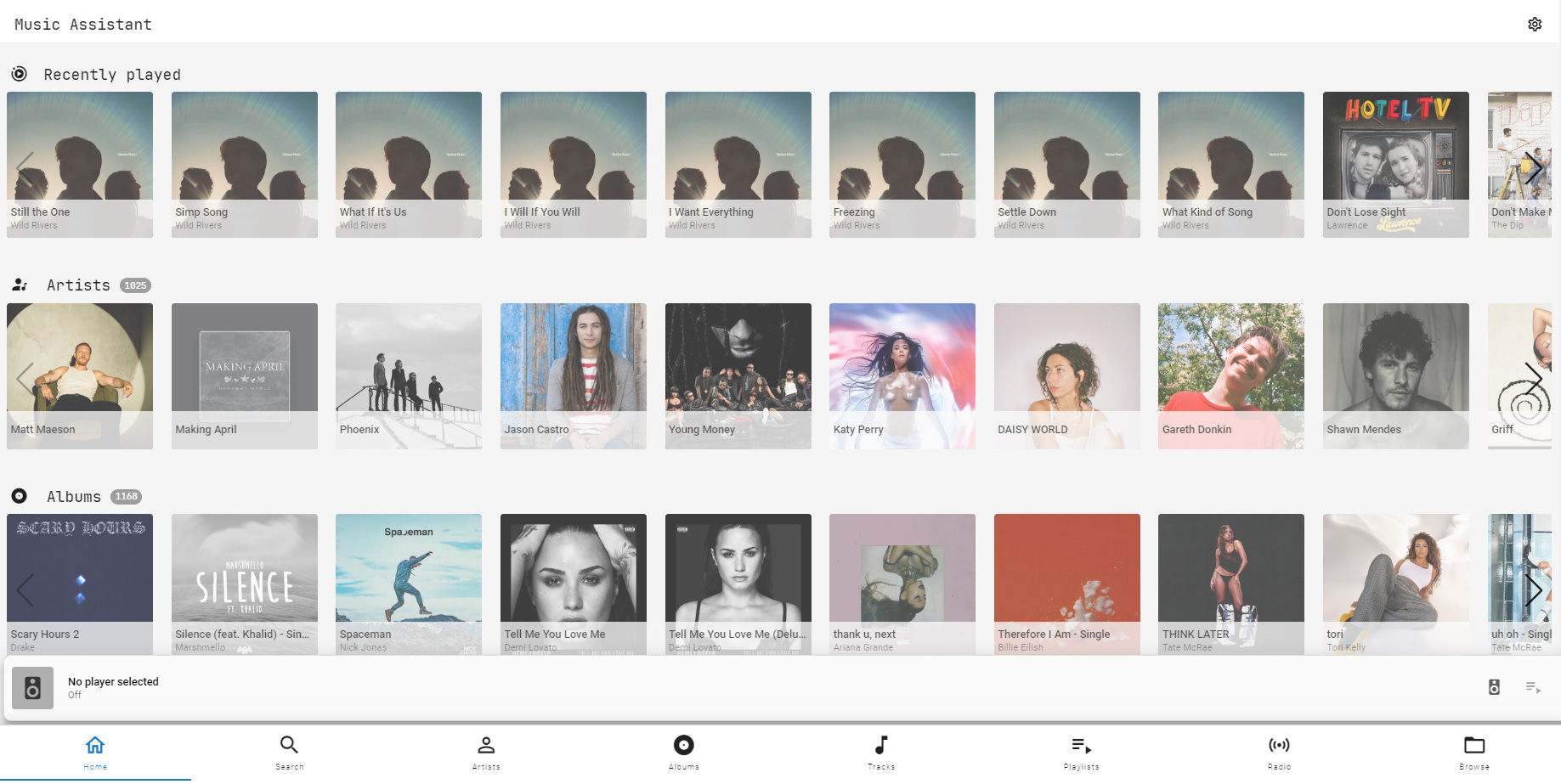This screenshot has height=784, width=1561.
Task: Click the speaker player icon in player bar
Action: [33, 688]
